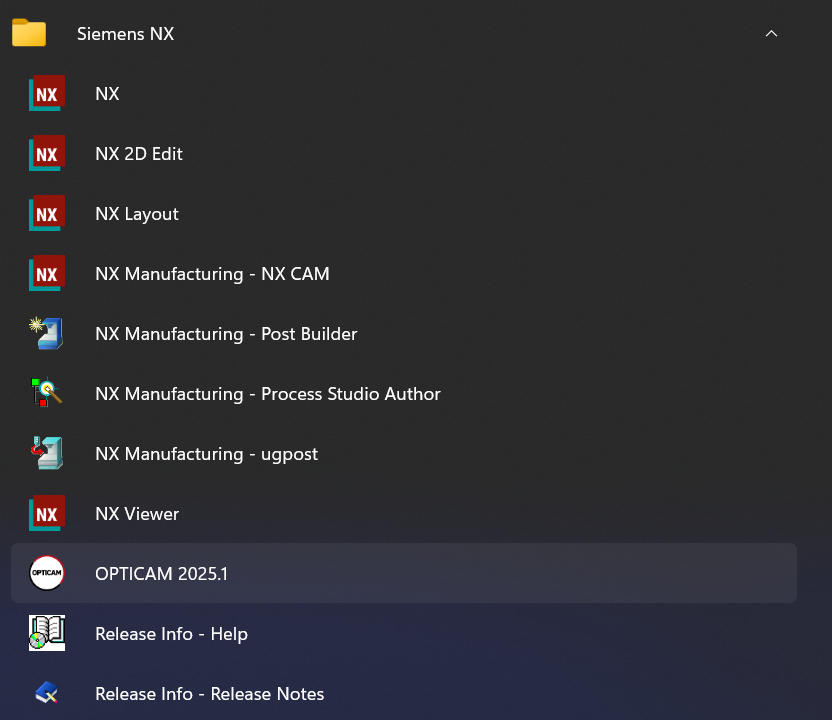
Task: Select the Siemens NX folder label
Action: (125, 34)
